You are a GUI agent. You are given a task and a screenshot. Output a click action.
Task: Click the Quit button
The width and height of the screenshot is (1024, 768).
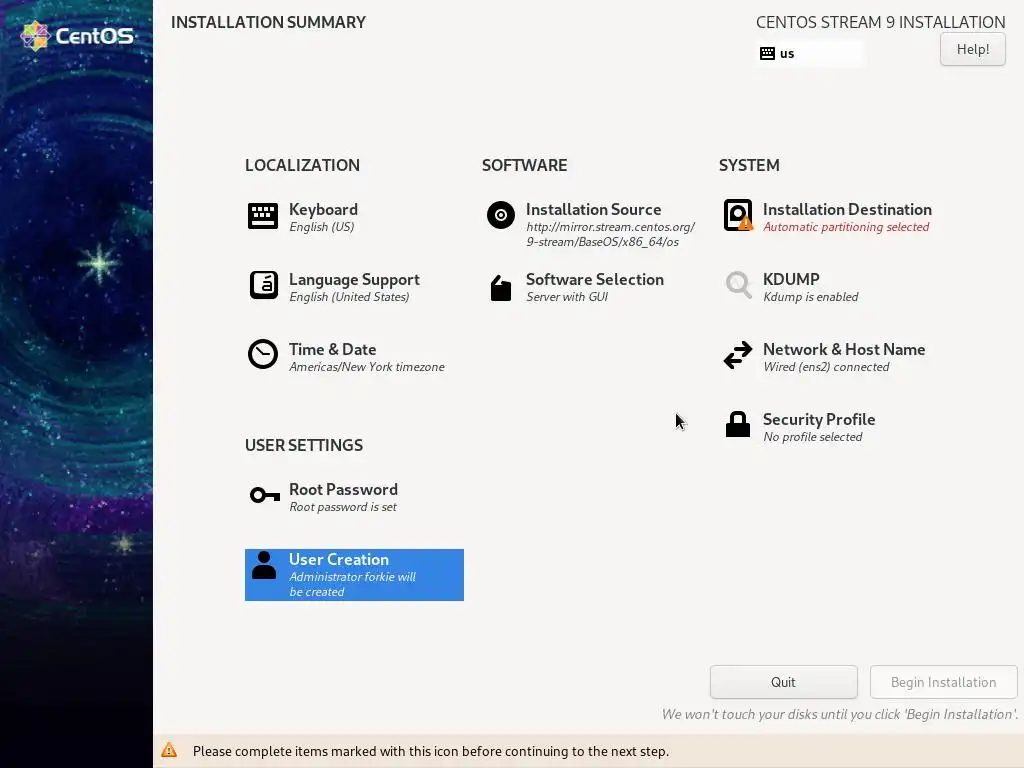pos(784,682)
